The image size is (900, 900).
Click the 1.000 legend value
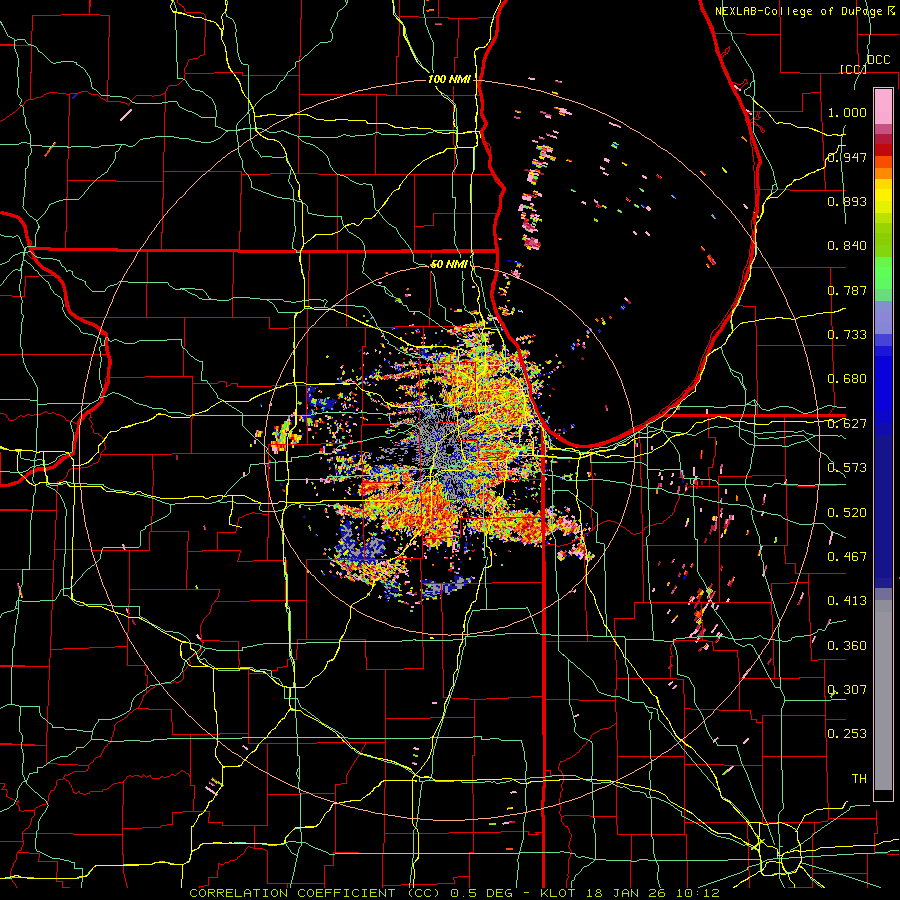(x=847, y=112)
